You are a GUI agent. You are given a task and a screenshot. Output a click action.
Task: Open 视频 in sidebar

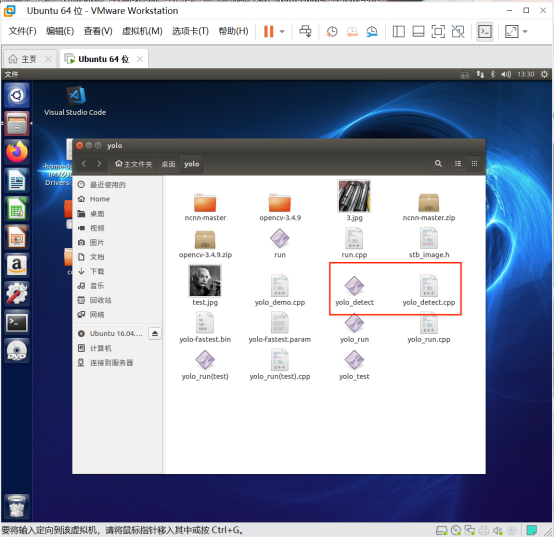[x=117, y=228]
